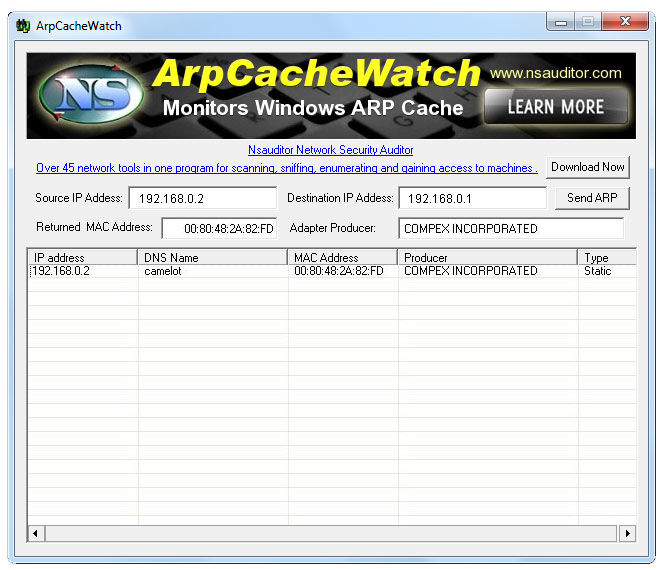Follow the 'Over 45 network tools' link
670x570 pixels.
[x=286, y=168]
